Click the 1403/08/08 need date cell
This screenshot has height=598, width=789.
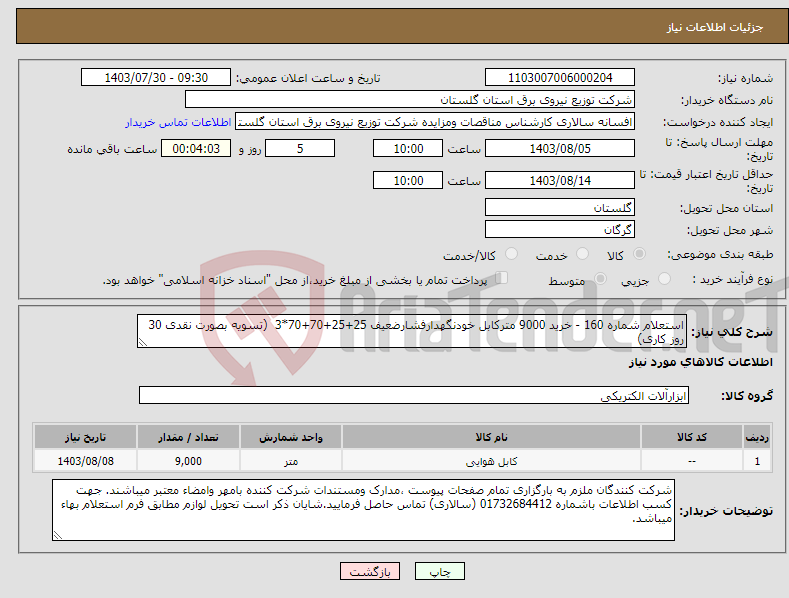pyautogui.click(x=86, y=461)
